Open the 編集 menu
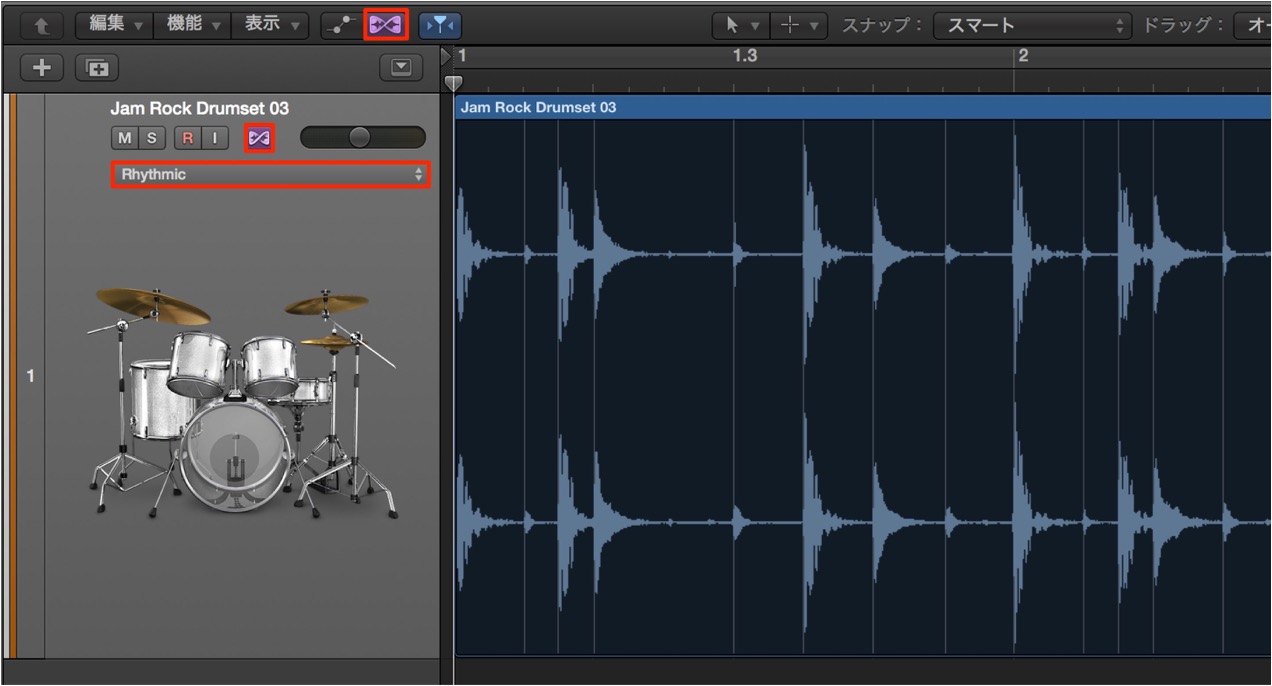 pyautogui.click(x=115, y=24)
